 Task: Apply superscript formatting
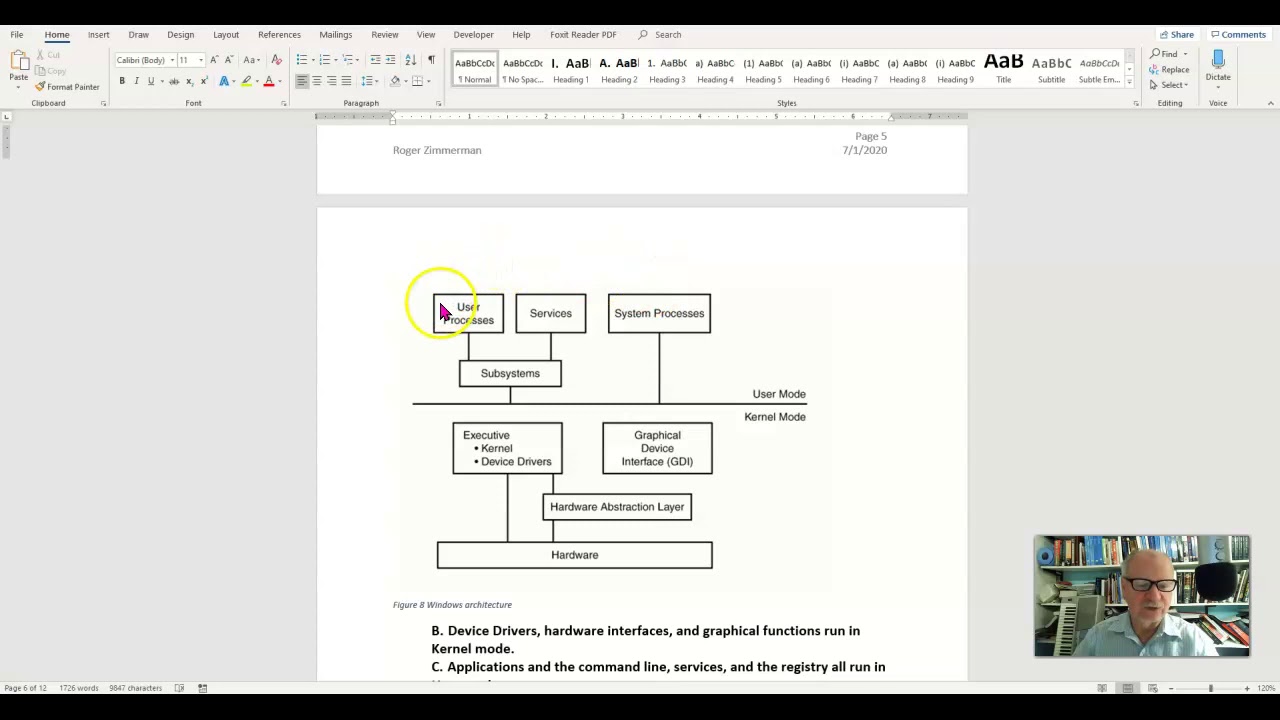(x=203, y=81)
